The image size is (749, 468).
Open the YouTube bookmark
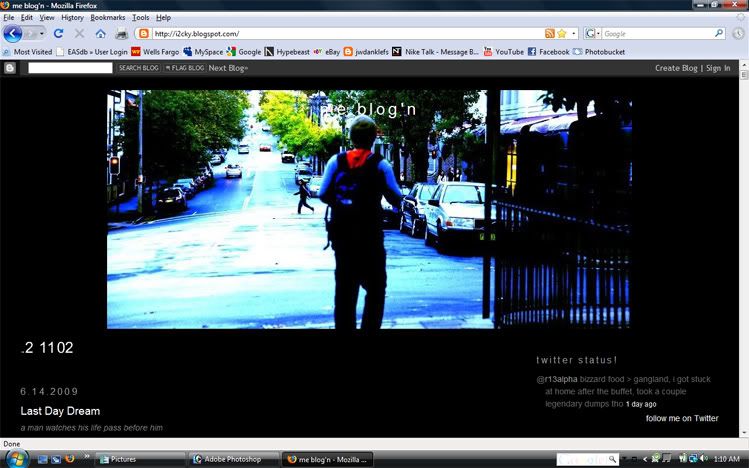503,52
